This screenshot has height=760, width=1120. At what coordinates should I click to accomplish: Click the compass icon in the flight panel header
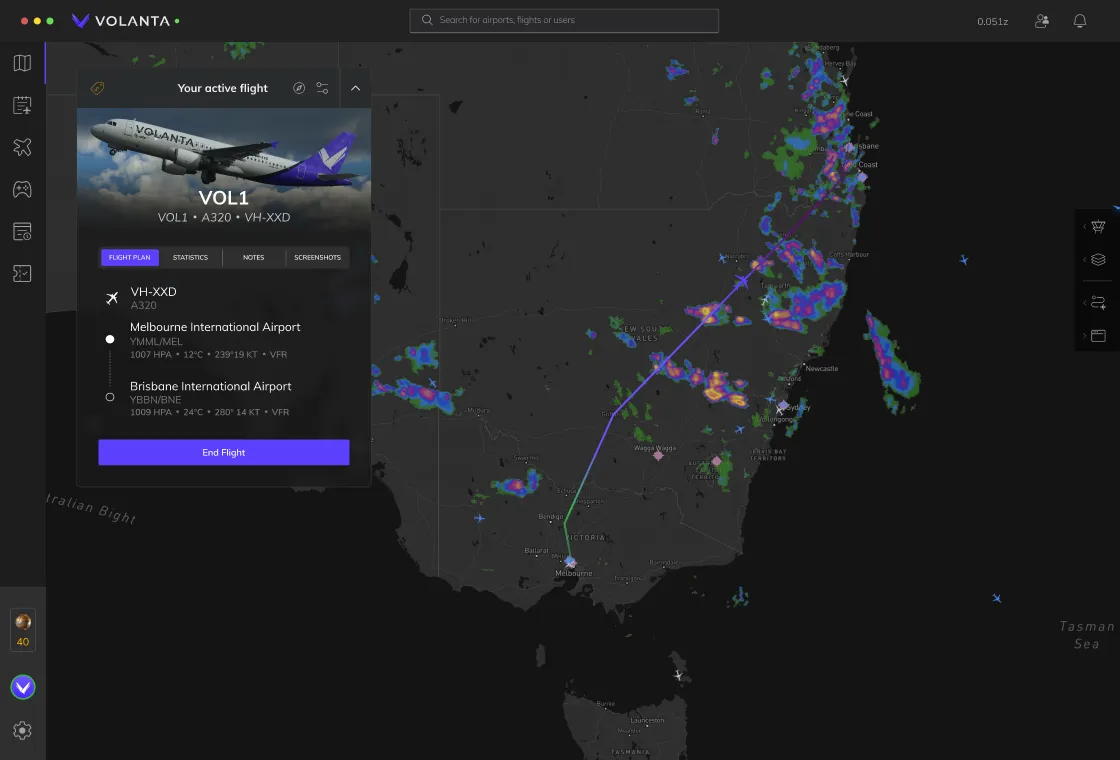pyautogui.click(x=298, y=88)
